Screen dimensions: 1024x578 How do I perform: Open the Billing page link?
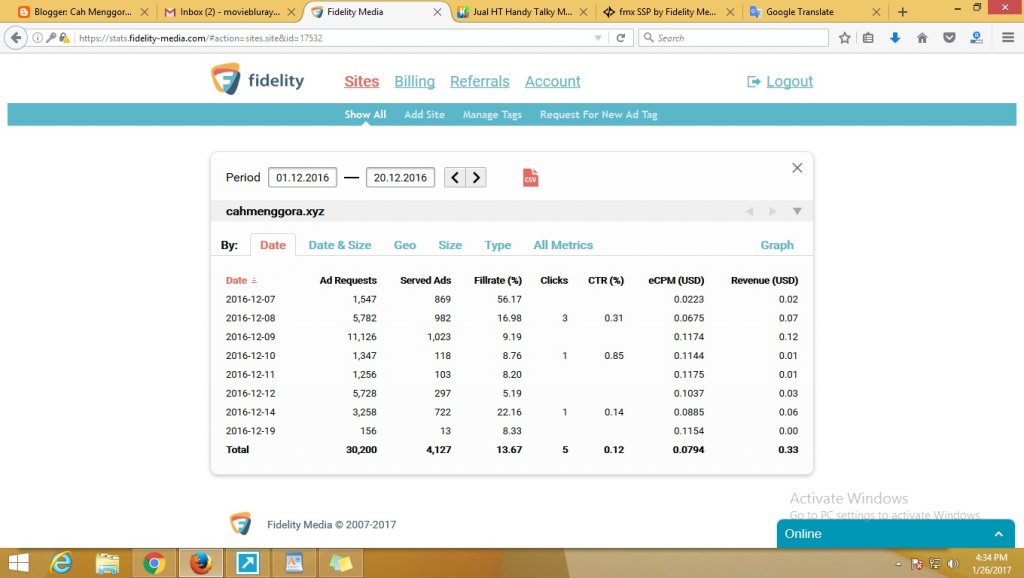(414, 82)
